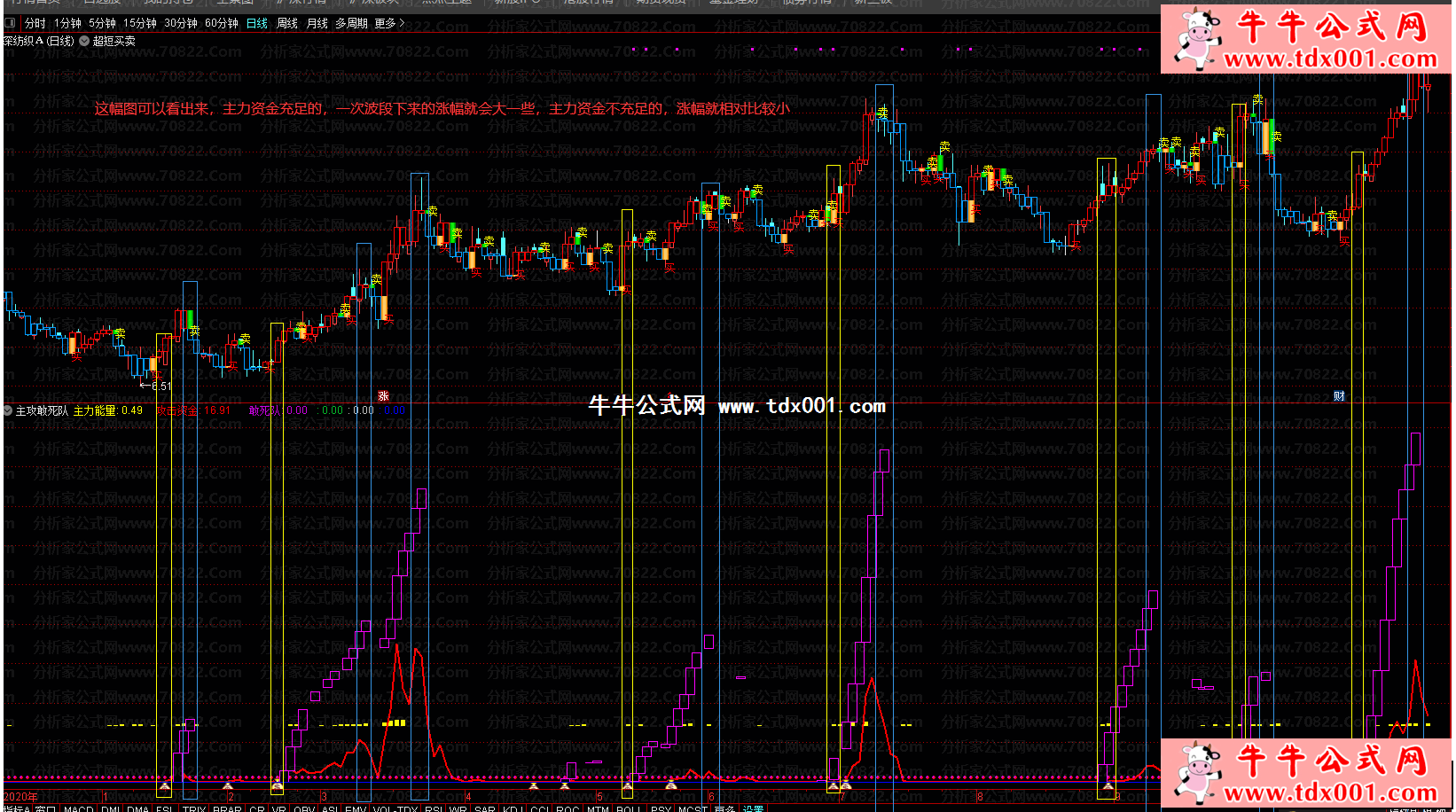Switch sub-chart to PSY indicator
Image resolution: width=1456 pixels, height=812 pixels.
pyautogui.click(x=661, y=808)
